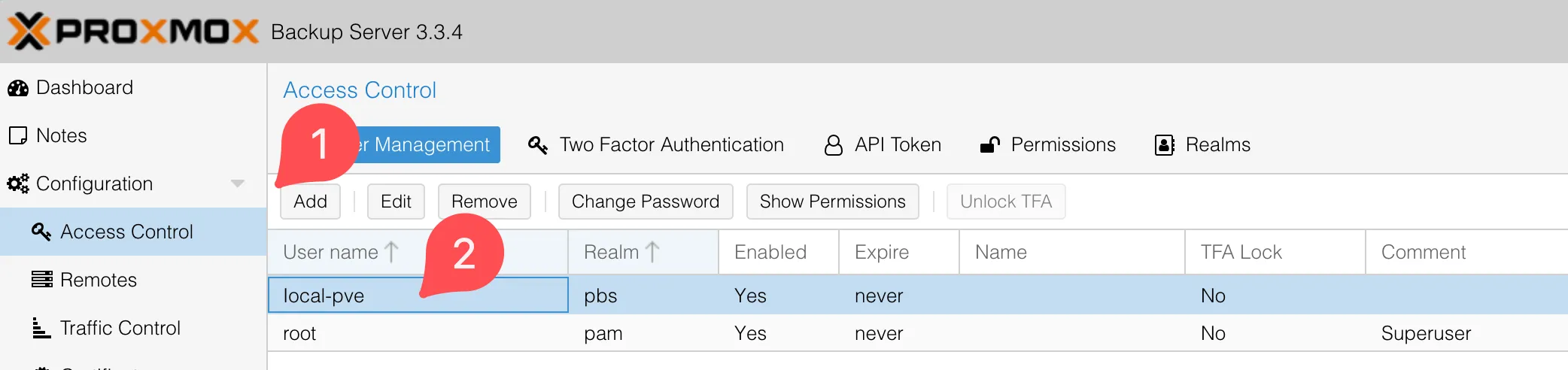The width and height of the screenshot is (1568, 370).
Task: Click the Permissions unlock icon
Action: coord(990,145)
